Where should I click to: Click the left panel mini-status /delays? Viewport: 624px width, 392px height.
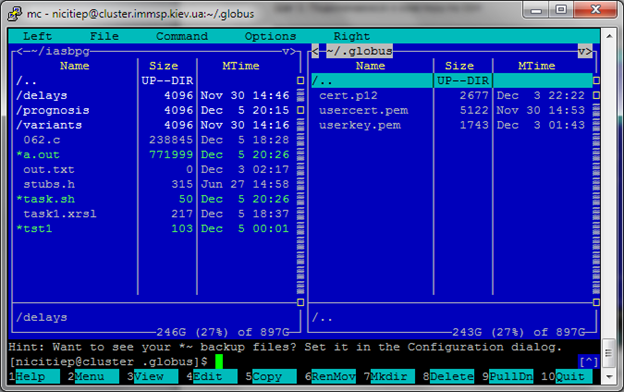pos(41,318)
